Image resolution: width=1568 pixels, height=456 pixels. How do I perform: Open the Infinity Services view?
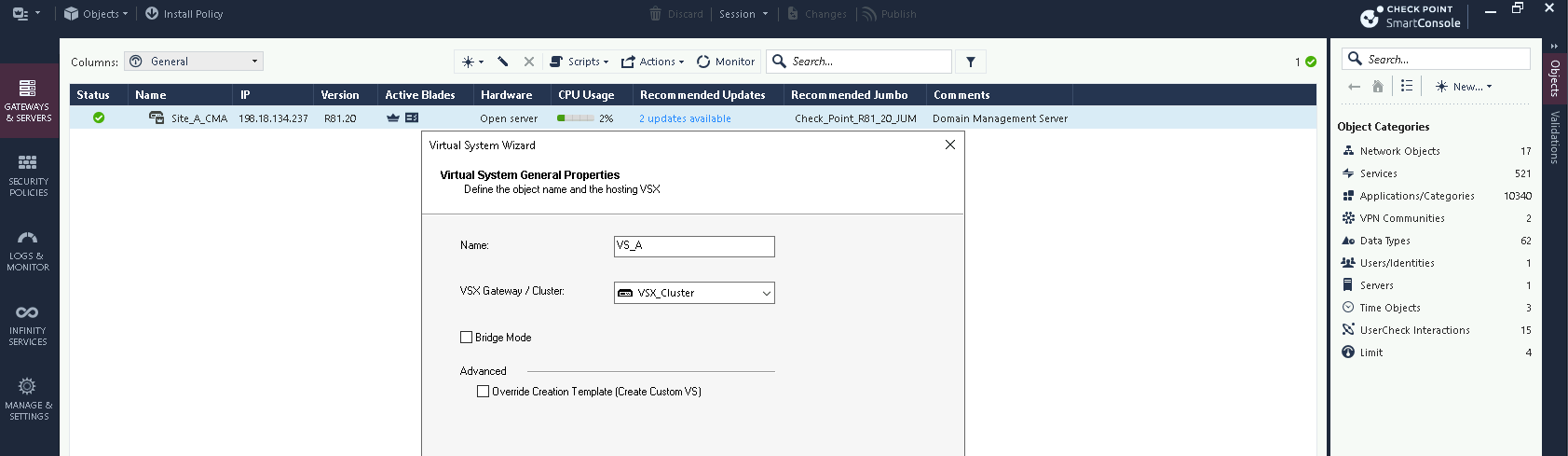[x=28, y=325]
